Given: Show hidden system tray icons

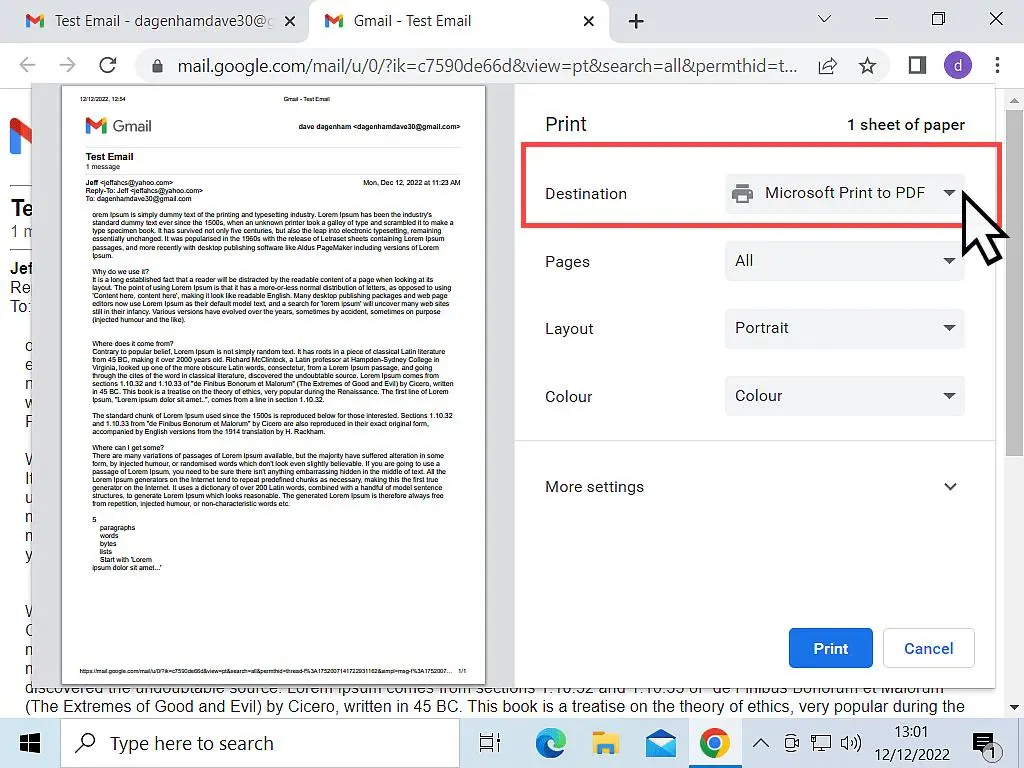Looking at the screenshot, I should 760,743.
